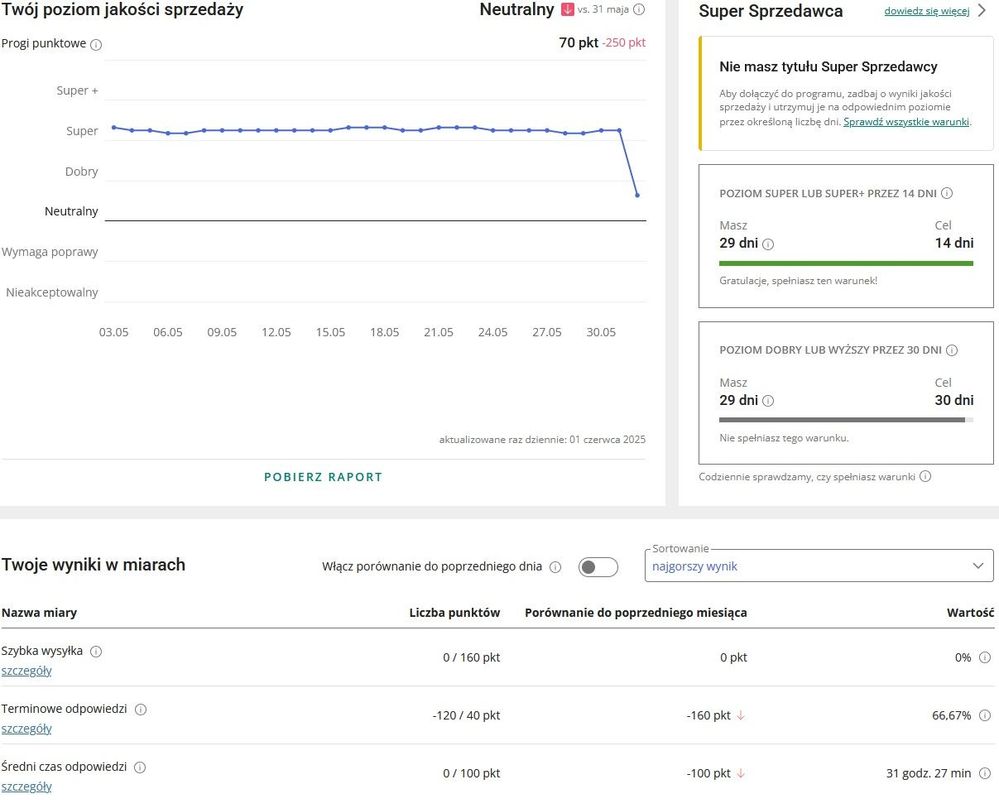Click info icon beside vs. 31 maja
The image size is (999, 800).
[x=640, y=10]
